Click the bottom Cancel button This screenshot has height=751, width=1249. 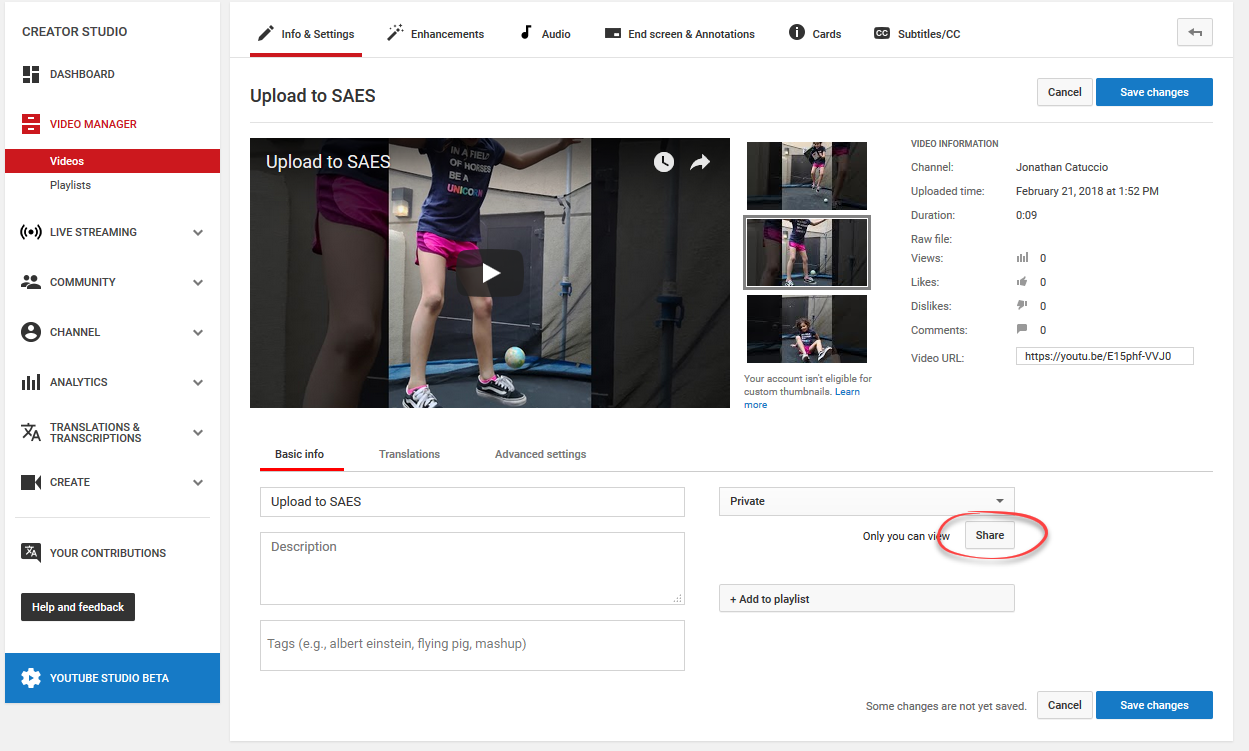[x=1064, y=705]
